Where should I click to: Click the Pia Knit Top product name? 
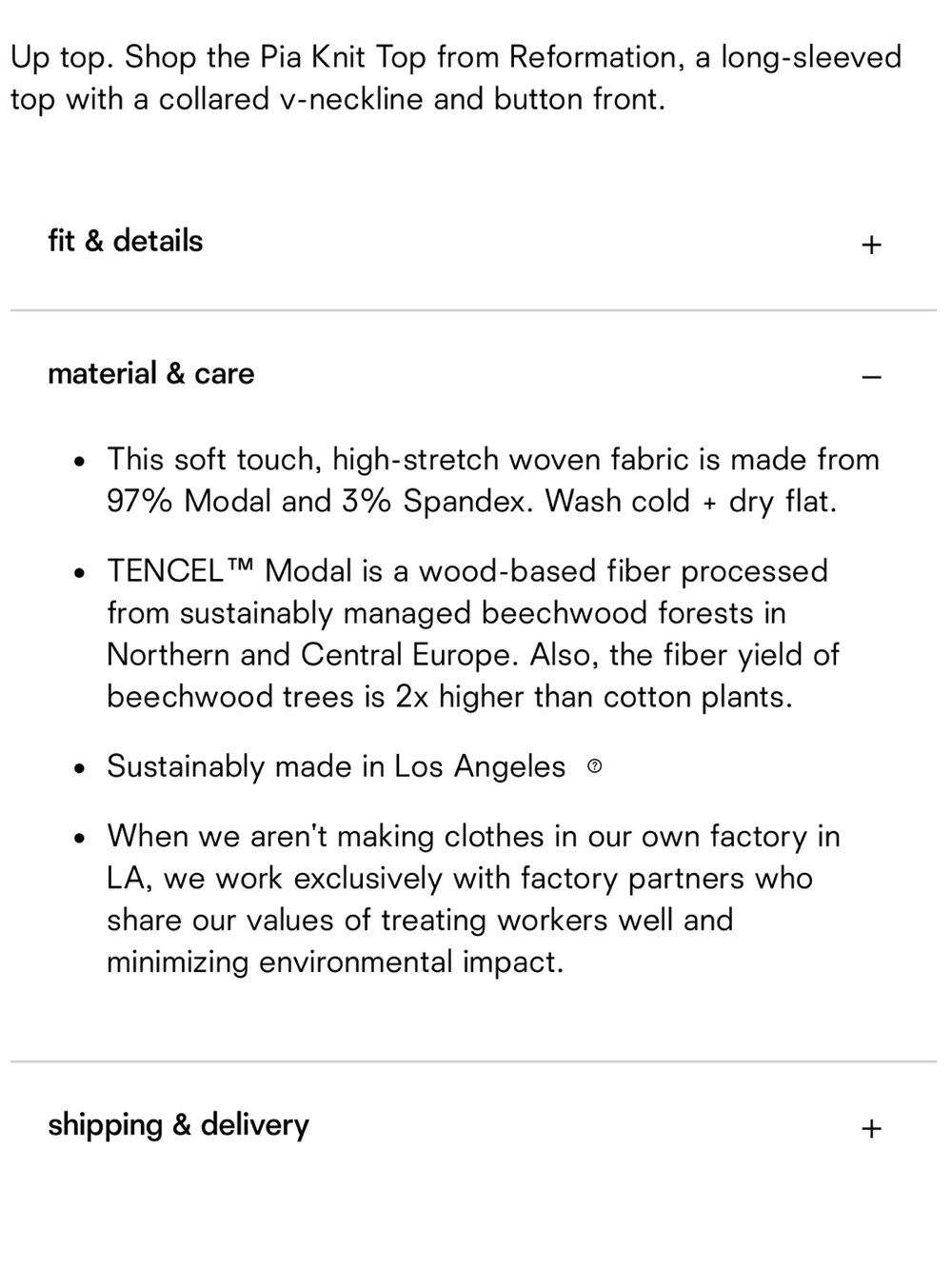click(x=344, y=57)
